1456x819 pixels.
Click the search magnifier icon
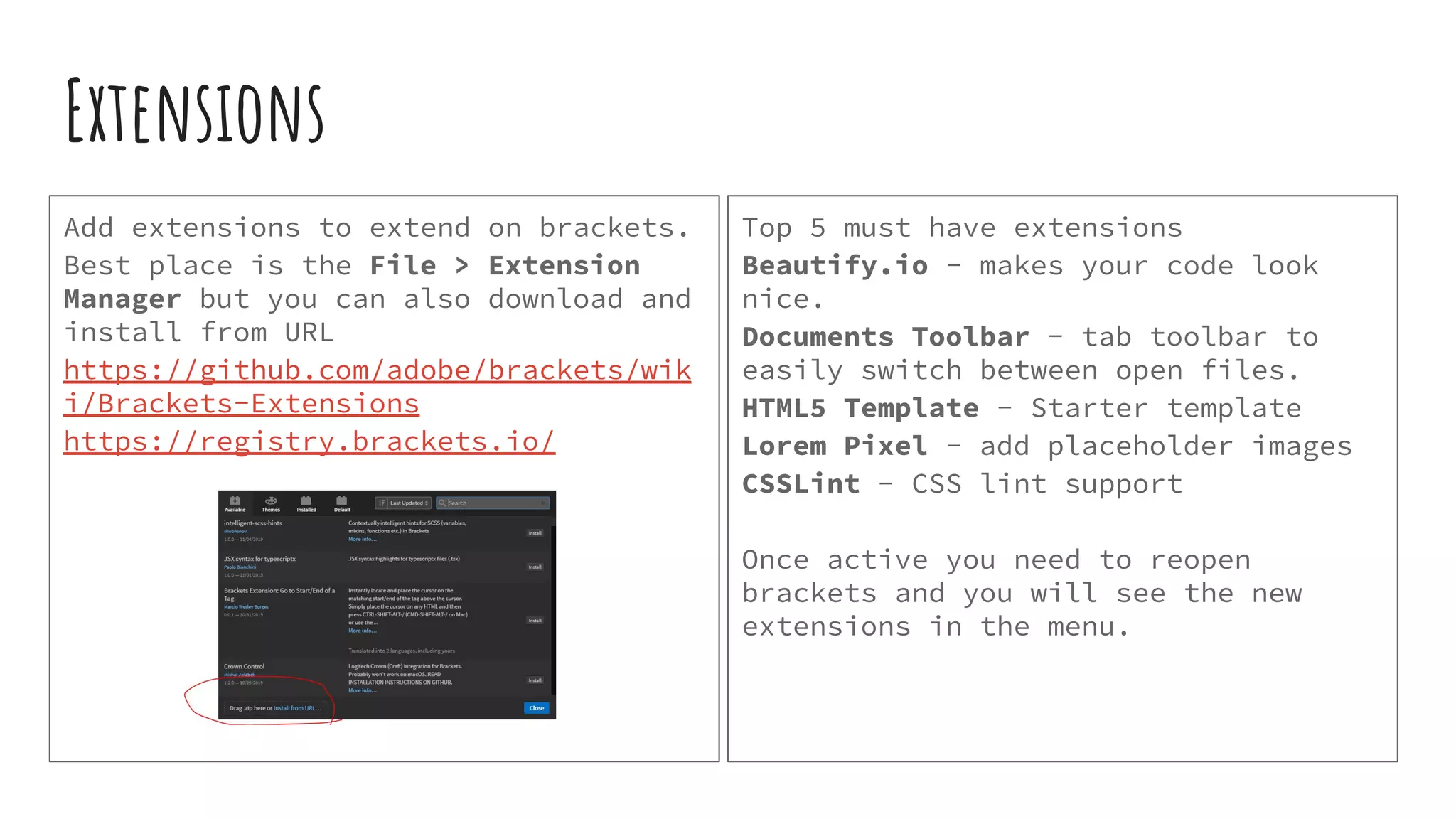[442, 503]
